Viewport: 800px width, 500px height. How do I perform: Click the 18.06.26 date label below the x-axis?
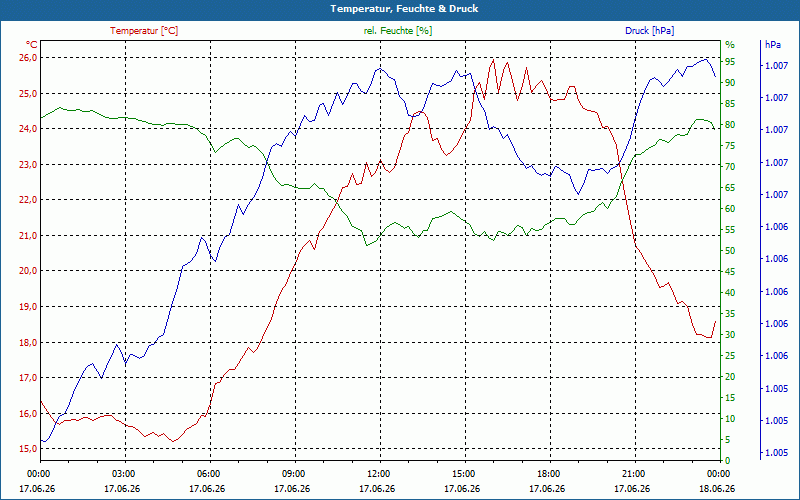pyautogui.click(x=717, y=489)
